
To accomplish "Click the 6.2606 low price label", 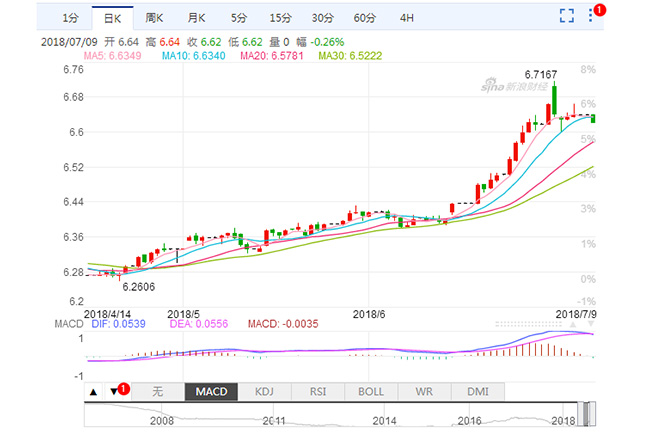I will (x=139, y=287).
